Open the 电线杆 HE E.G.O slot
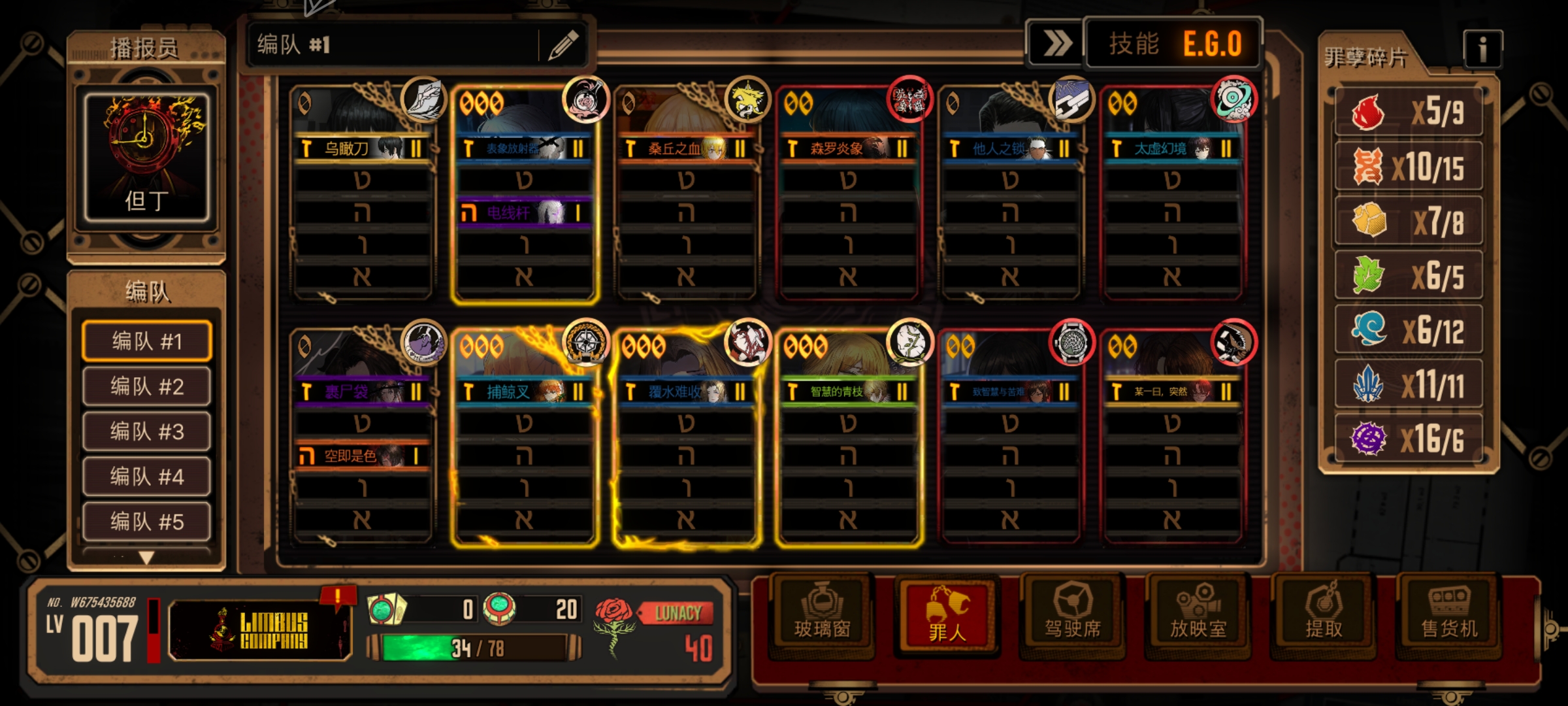The height and width of the screenshot is (706, 1568). [524, 213]
